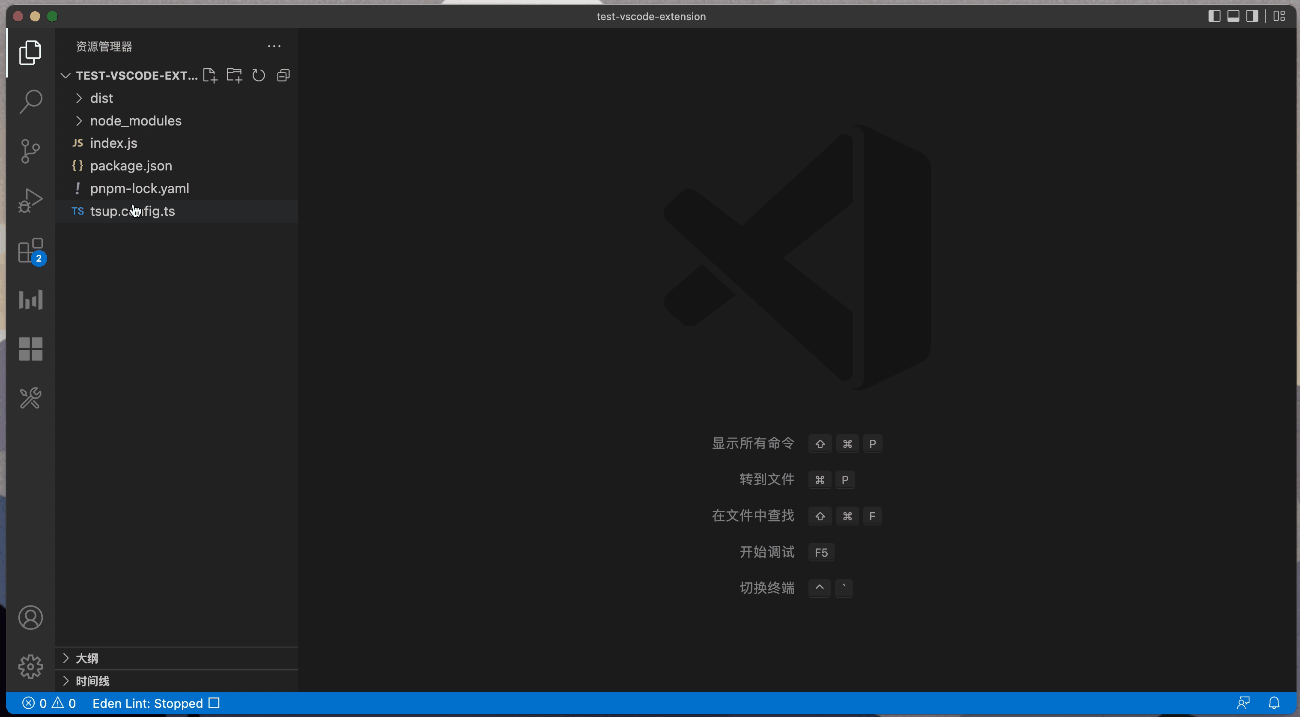Open the explorer more actions ellipsis
The height and width of the screenshot is (717, 1300).
pos(274,46)
